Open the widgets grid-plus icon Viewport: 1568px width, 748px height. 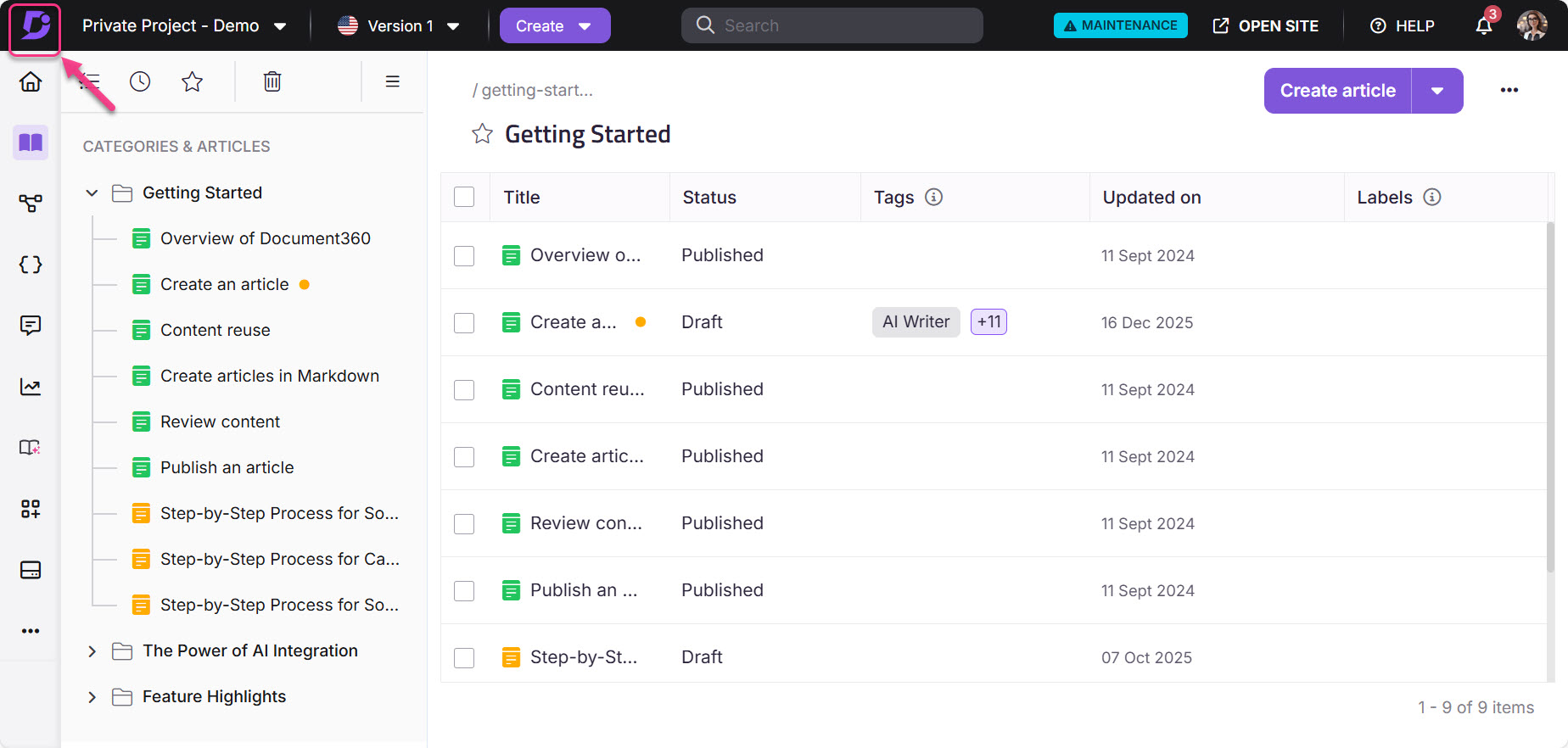coord(31,509)
